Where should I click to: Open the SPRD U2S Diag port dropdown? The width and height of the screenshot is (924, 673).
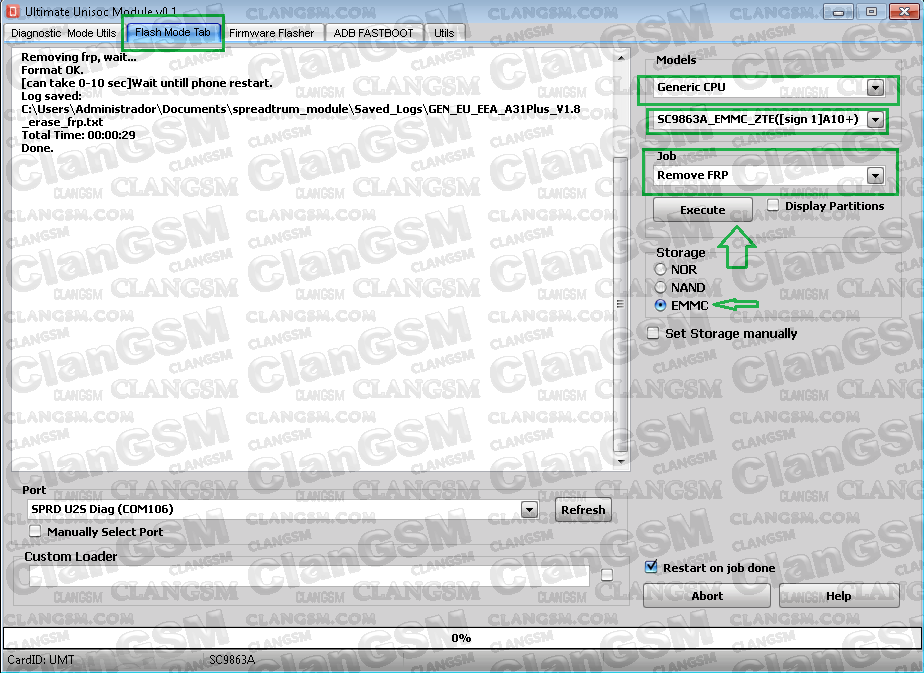coord(529,509)
